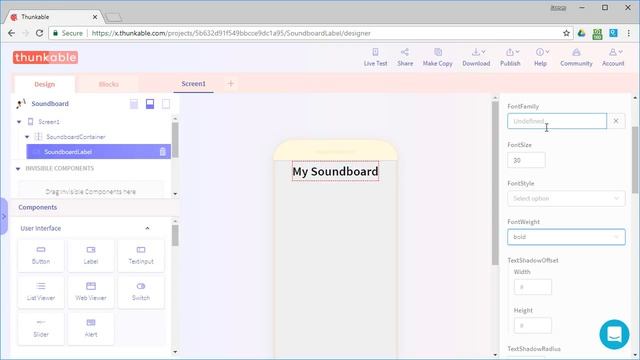Make a copy of the project
The height and width of the screenshot is (360, 640).
pos(438,57)
